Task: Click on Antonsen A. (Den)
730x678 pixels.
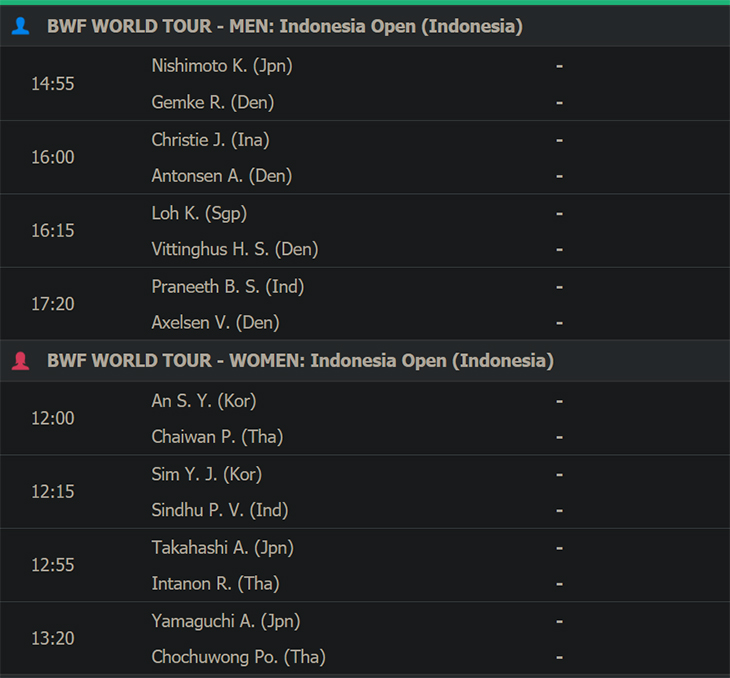Action: pos(222,176)
